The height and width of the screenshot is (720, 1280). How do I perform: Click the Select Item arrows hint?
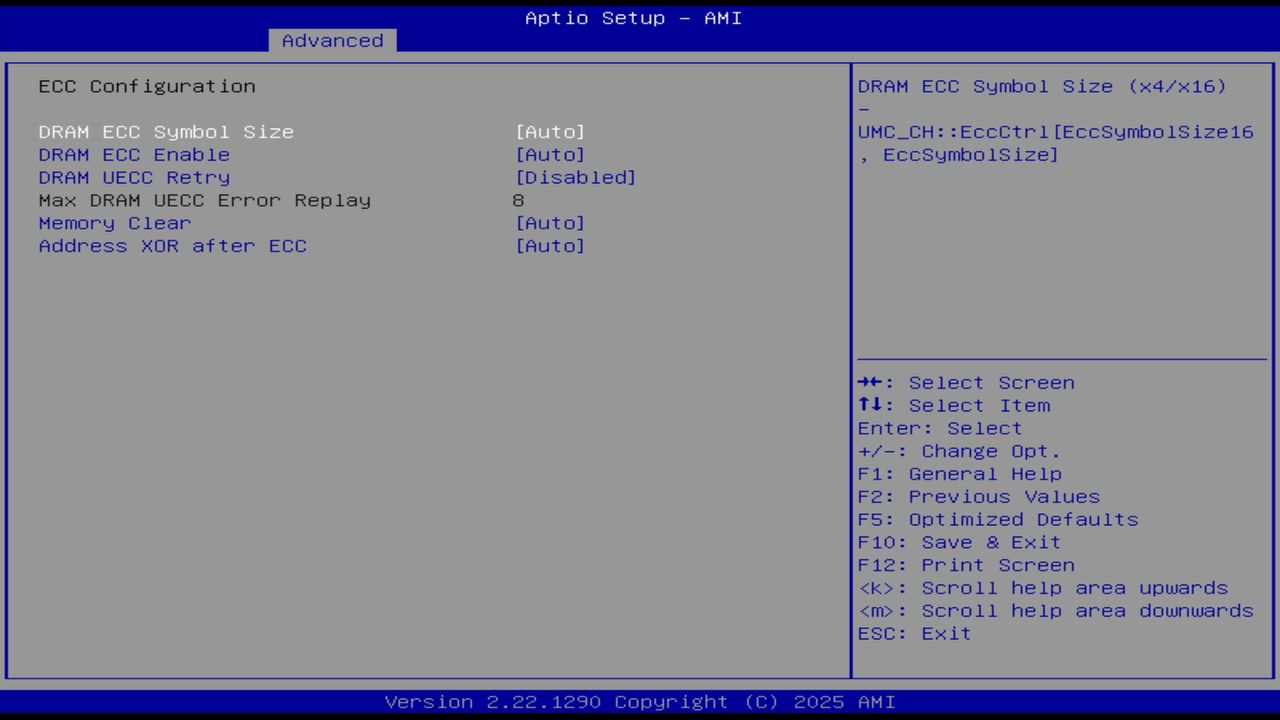coord(954,406)
